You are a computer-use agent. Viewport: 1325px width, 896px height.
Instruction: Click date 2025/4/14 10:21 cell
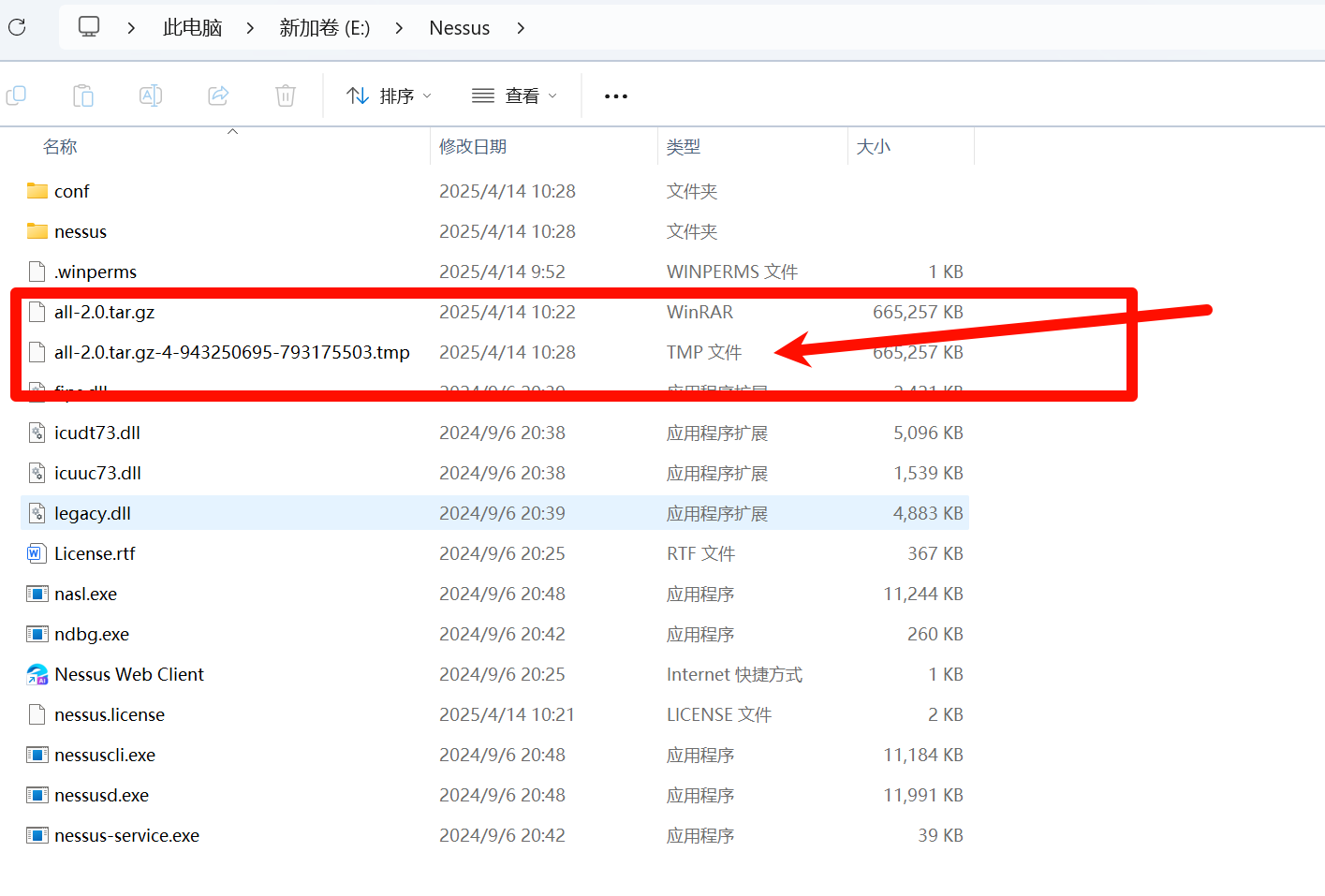tap(508, 714)
